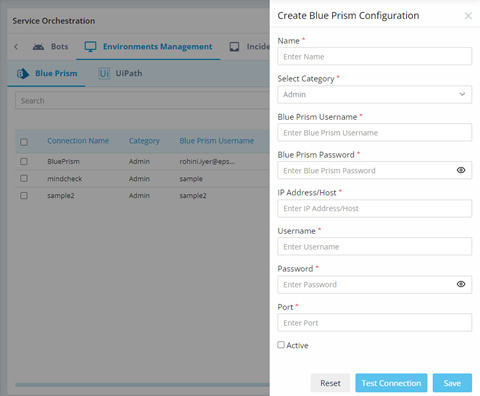This screenshot has width=480, height=396.
Task: Close the Create Blue Prism Configuration panel
Action: pos(468,16)
